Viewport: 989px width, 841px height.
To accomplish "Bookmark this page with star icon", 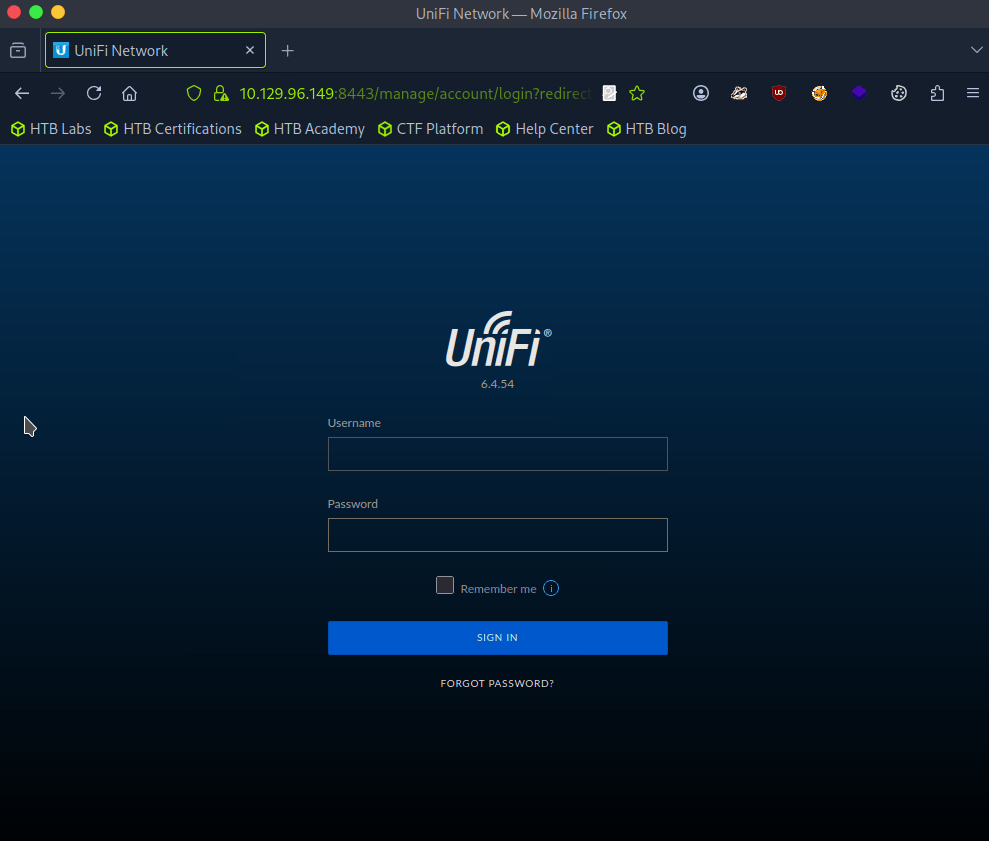I will point(637,93).
